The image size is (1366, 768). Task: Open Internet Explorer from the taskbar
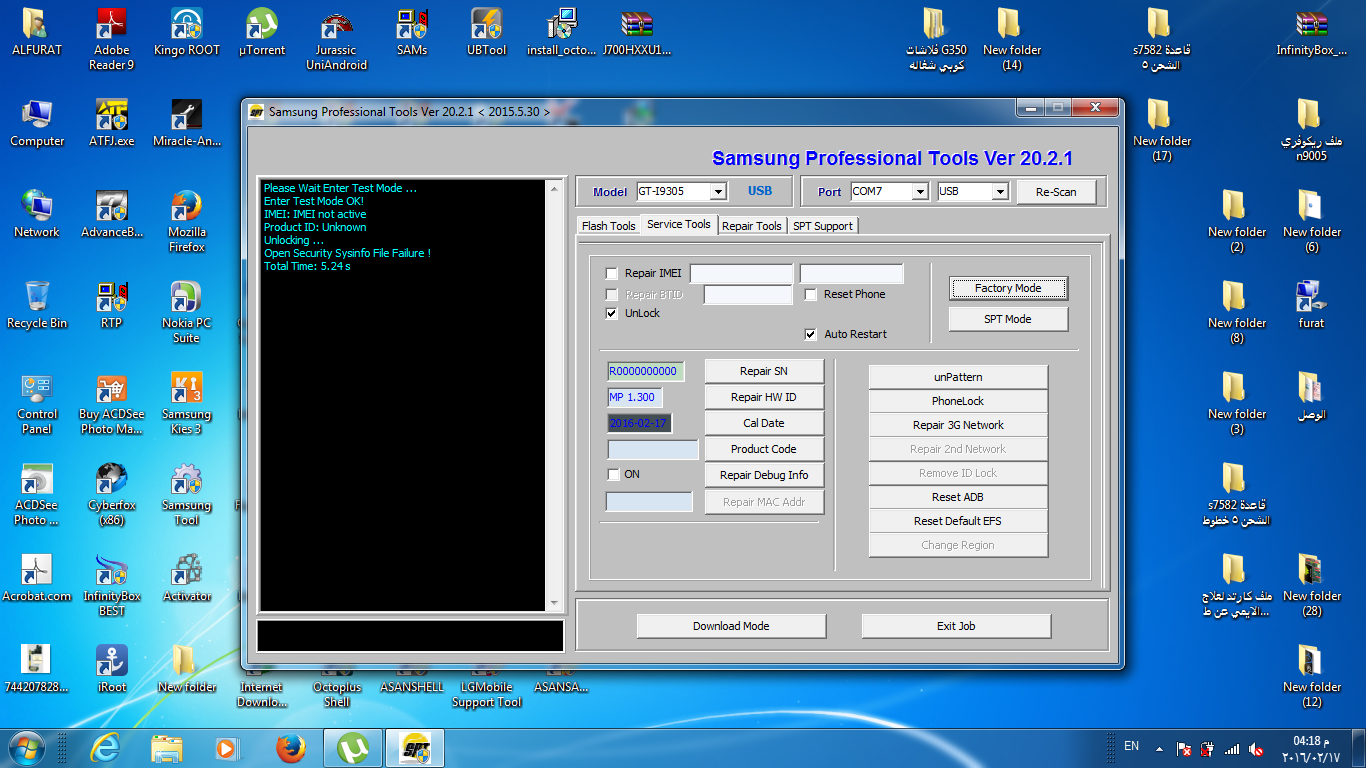pyautogui.click(x=104, y=747)
